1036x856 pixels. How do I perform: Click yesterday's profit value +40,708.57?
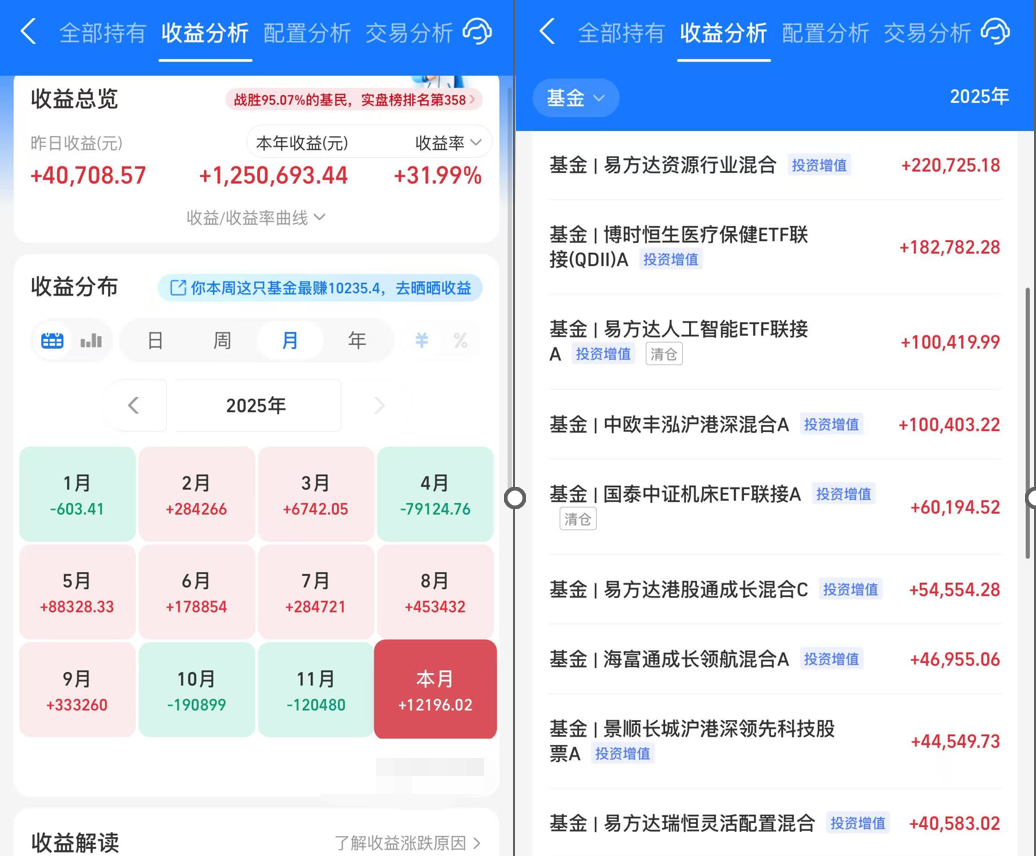pos(88,176)
